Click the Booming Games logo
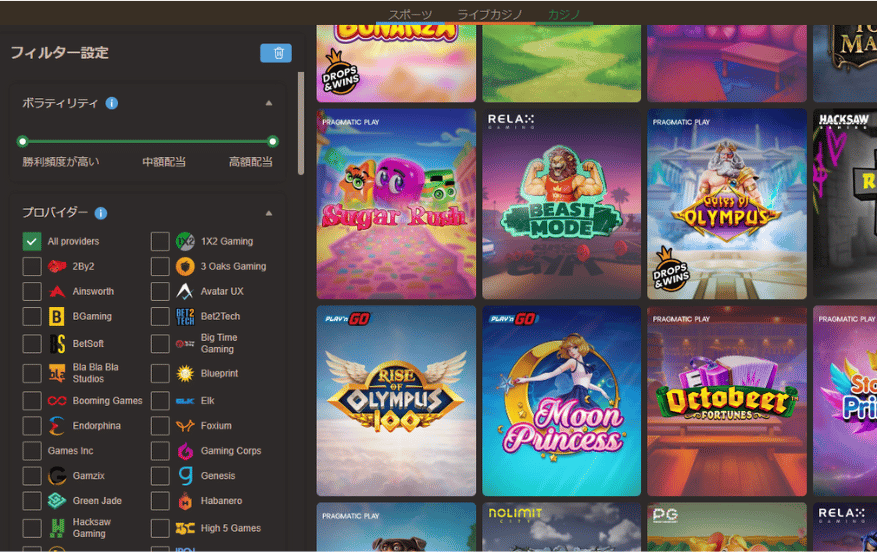 coord(57,400)
